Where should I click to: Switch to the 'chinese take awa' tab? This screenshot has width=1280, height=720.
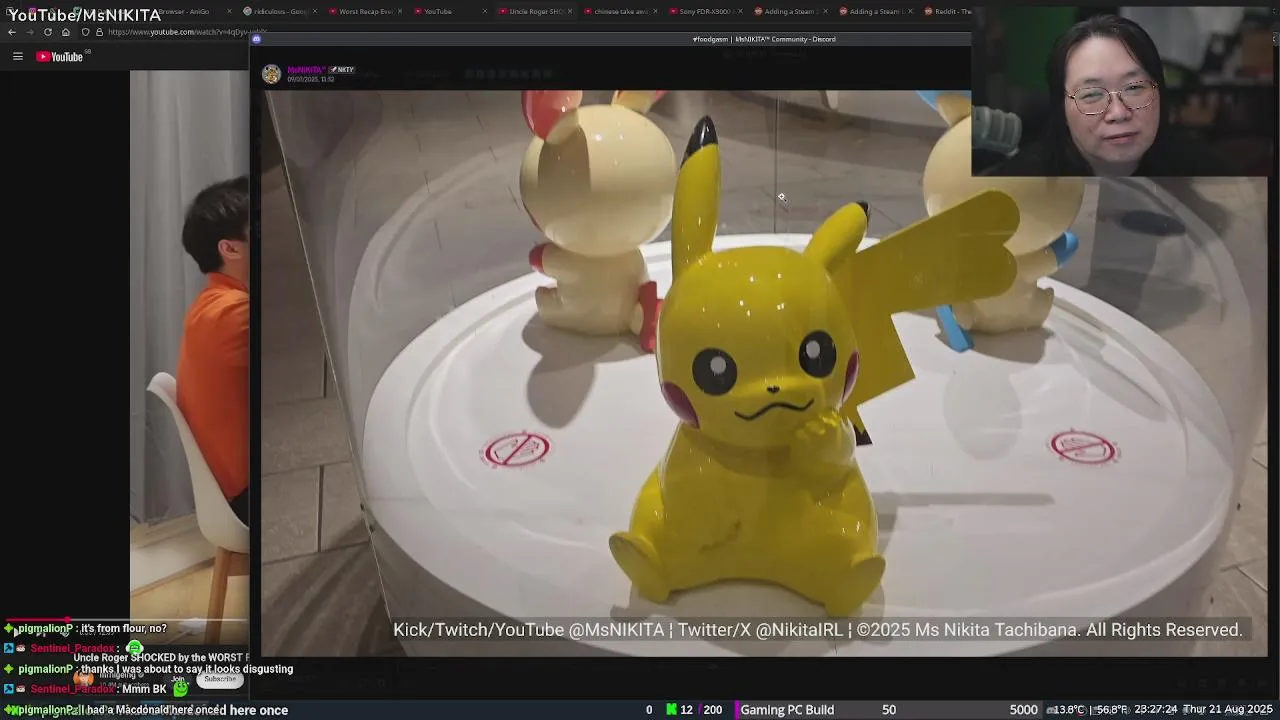[620, 11]
